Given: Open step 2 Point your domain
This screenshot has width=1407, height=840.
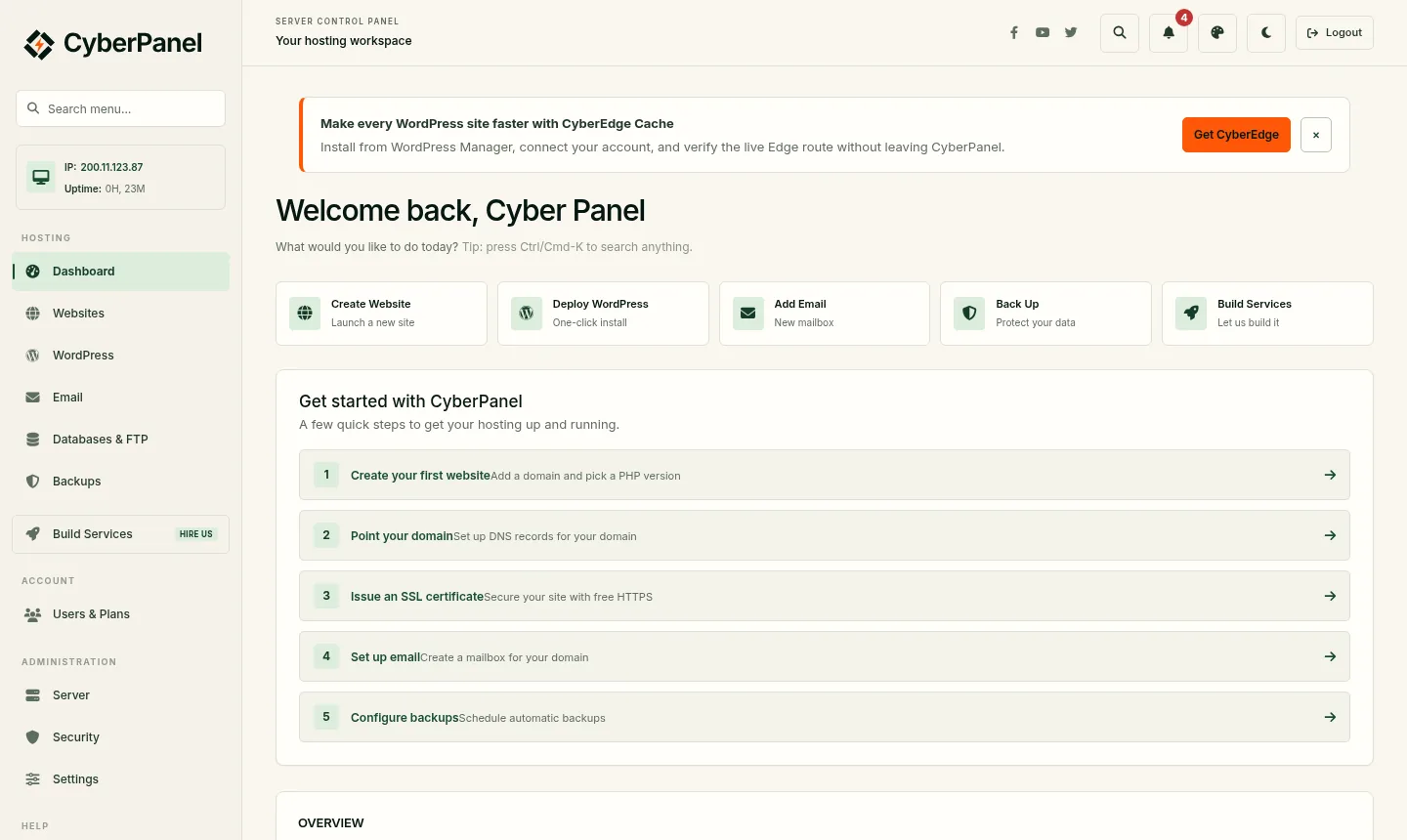Looking at the screenshot, I should point(825,535).
